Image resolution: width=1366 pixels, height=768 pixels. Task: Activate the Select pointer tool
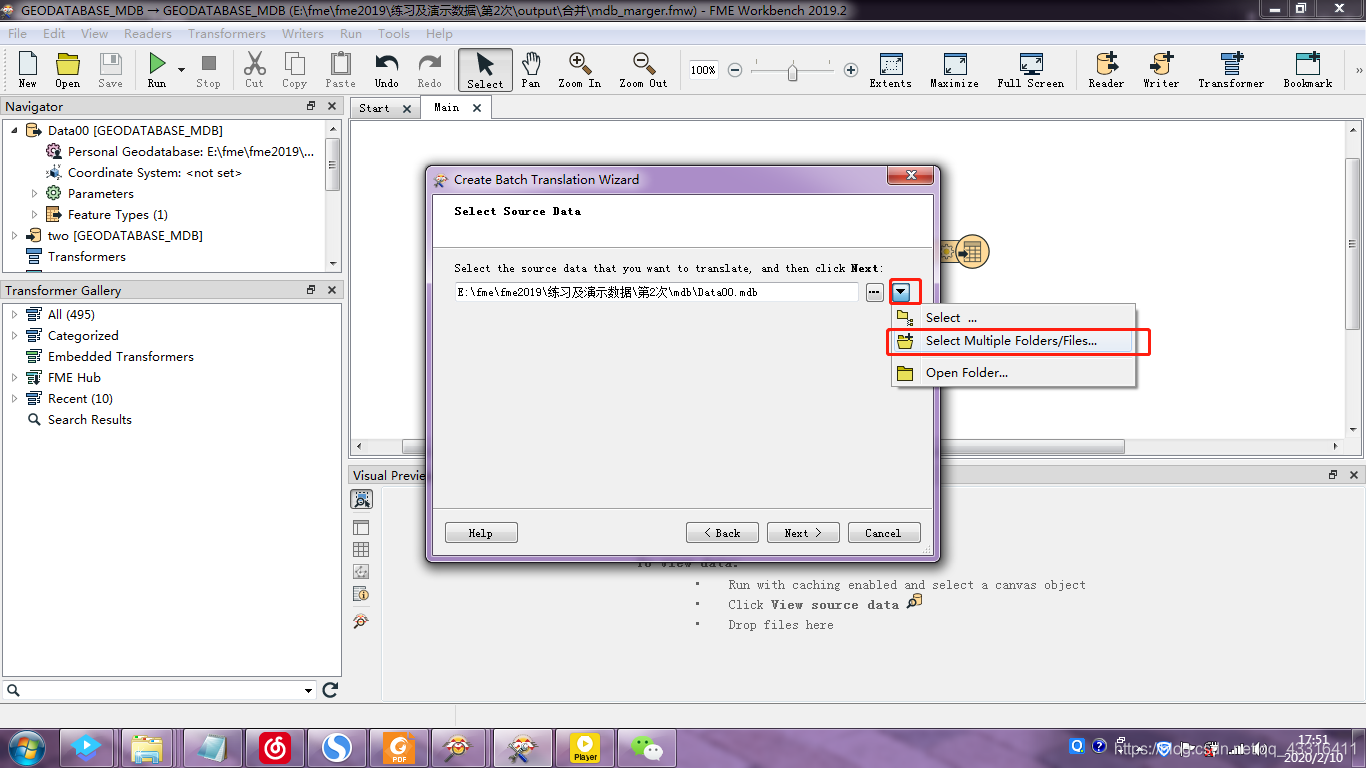[485, 70]
